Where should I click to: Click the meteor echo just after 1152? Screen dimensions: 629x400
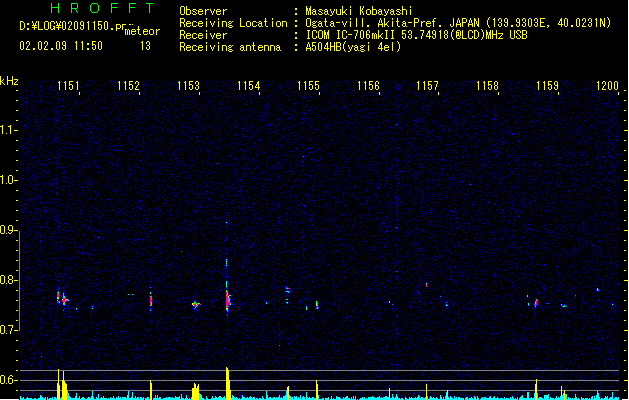(151, 301)
